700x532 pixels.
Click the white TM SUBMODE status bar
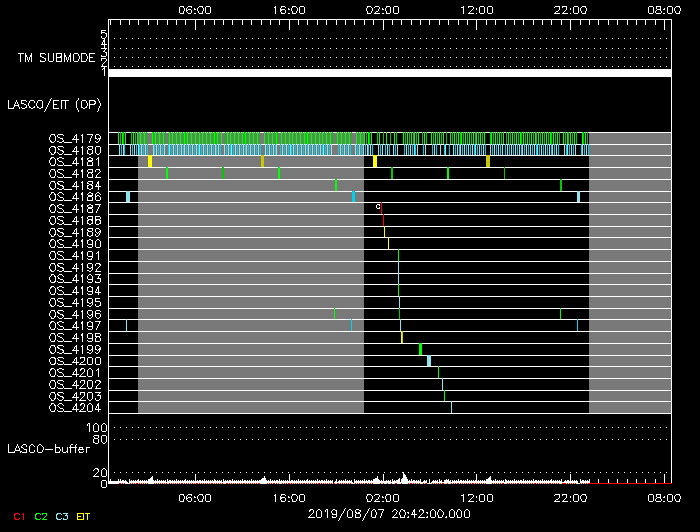(389, 73)
